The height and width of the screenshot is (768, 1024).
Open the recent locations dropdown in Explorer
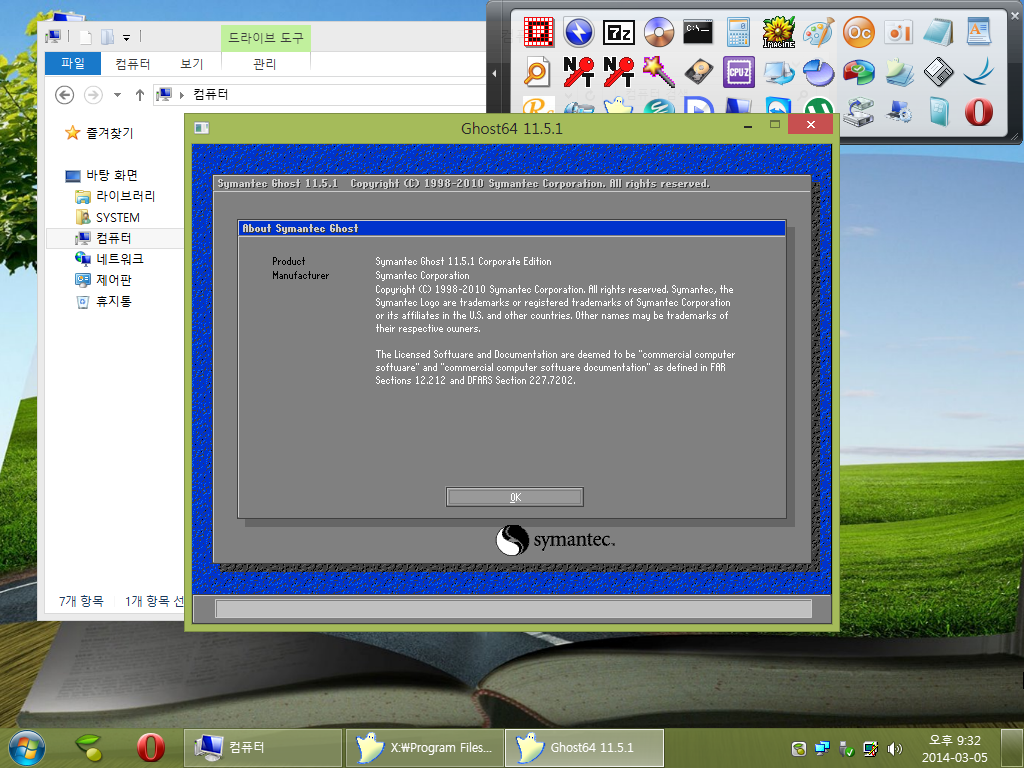click(118, 95)
